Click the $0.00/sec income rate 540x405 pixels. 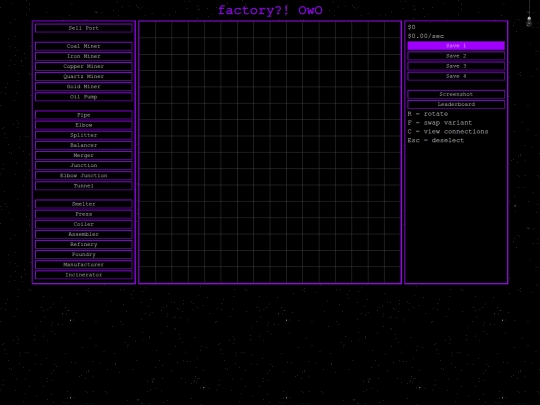(426, 36)
